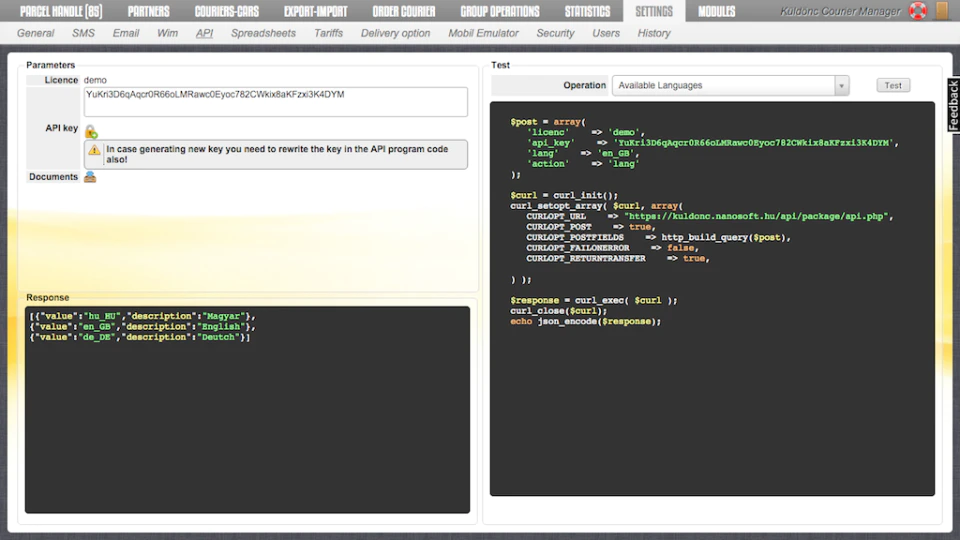This screenshot has height=540, width=960.
Task: Switch to the SMS settings tab
Action: coord(83,33)
